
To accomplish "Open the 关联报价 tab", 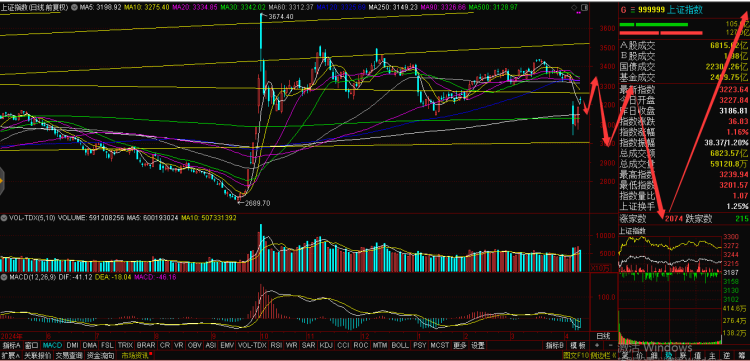I will point(37,356).
